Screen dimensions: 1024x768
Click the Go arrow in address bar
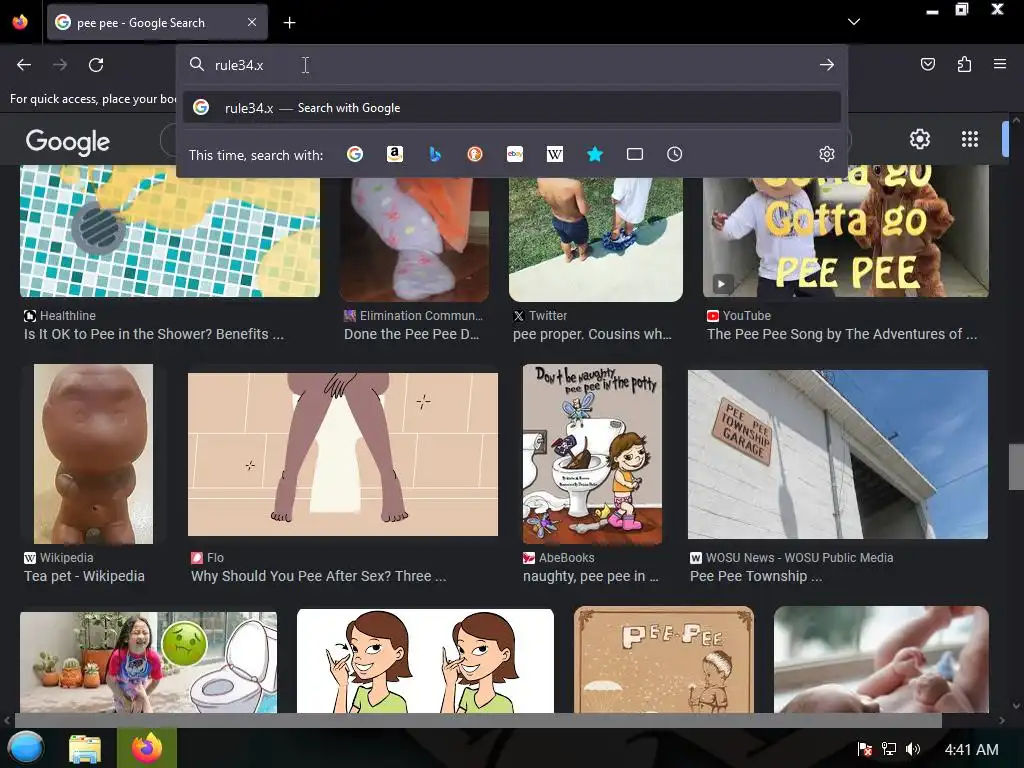pyautogui.click(x=827, y=65)
